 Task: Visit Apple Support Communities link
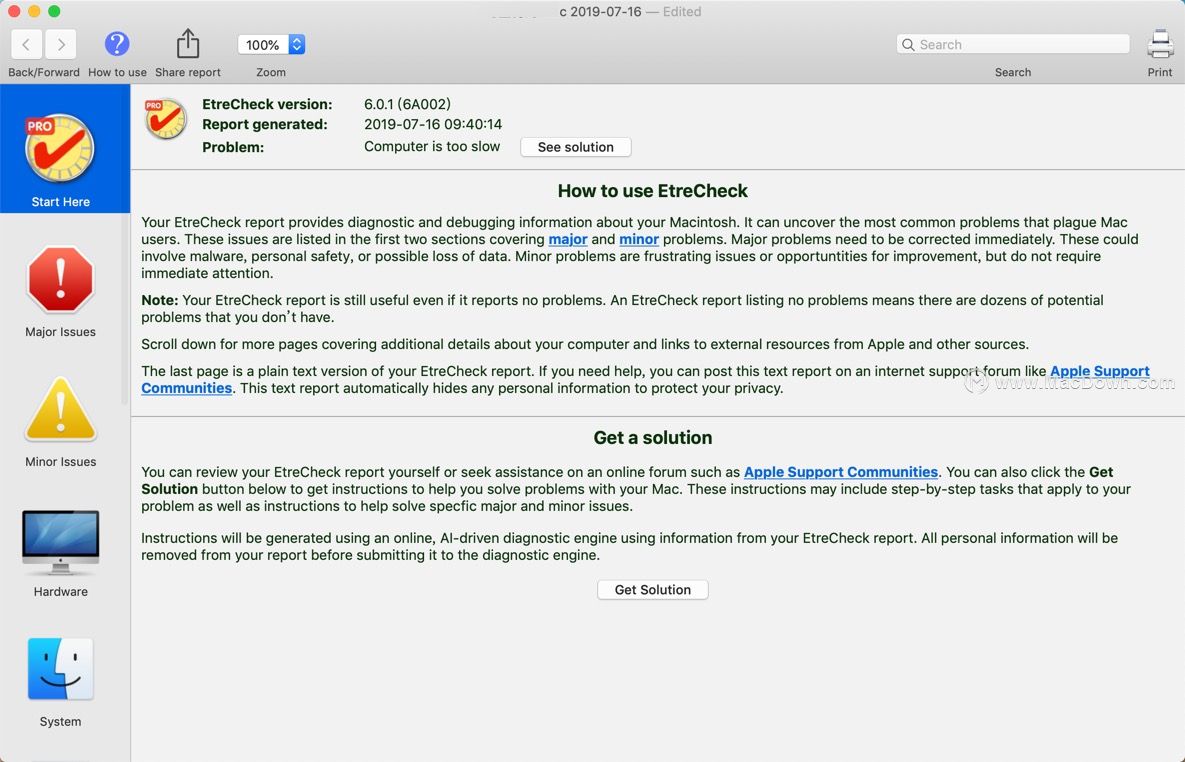840,471
